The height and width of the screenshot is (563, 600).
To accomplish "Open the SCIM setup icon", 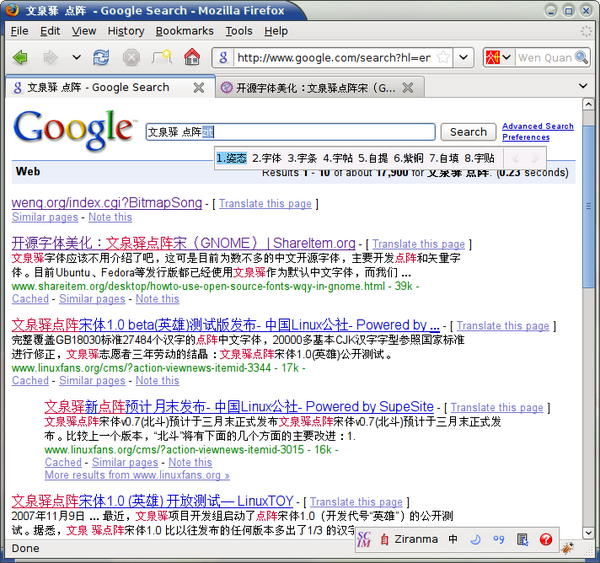I will (522, 540).
